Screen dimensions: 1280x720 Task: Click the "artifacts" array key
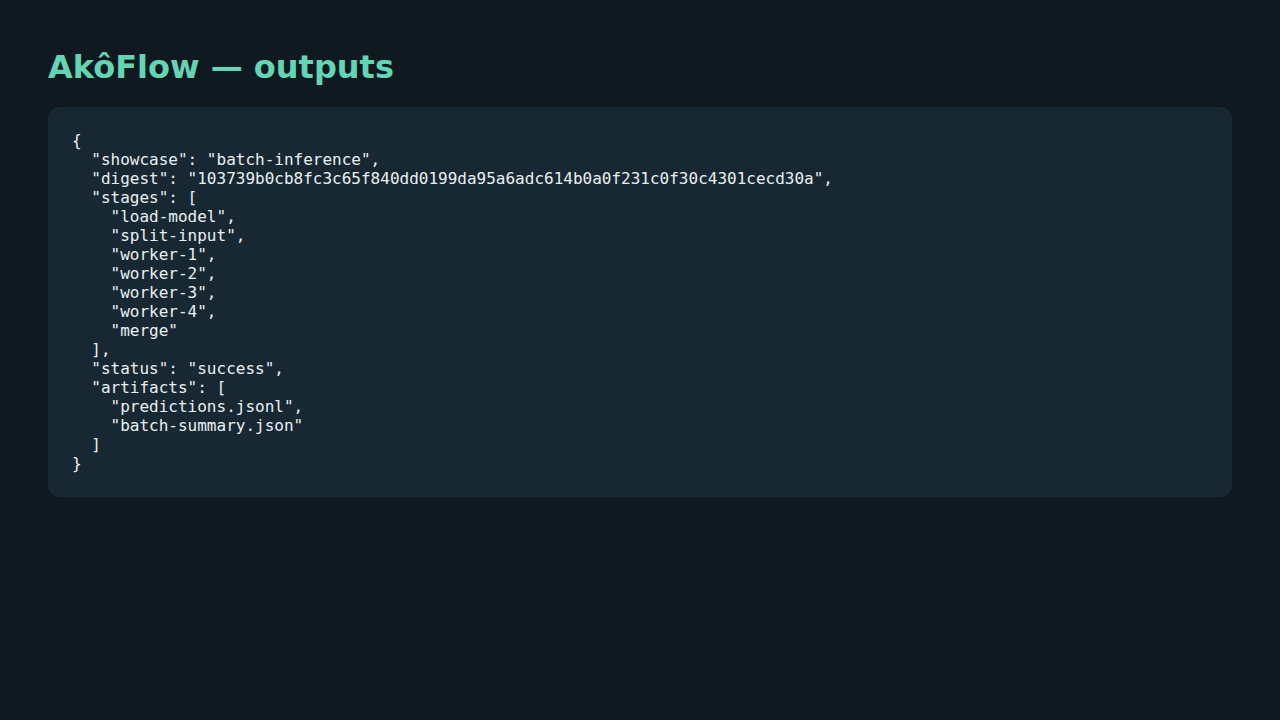pos(144,388)
